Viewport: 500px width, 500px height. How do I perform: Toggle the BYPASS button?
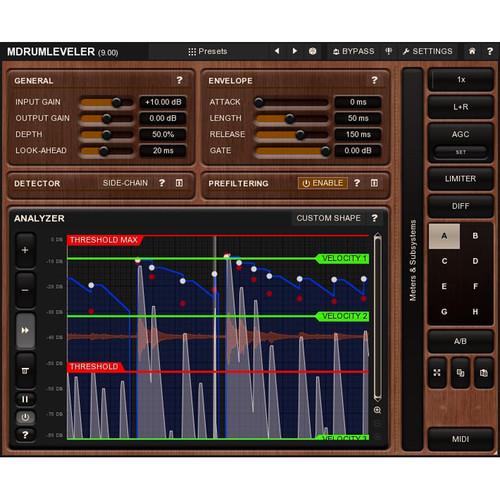click(x=354, y=51)
